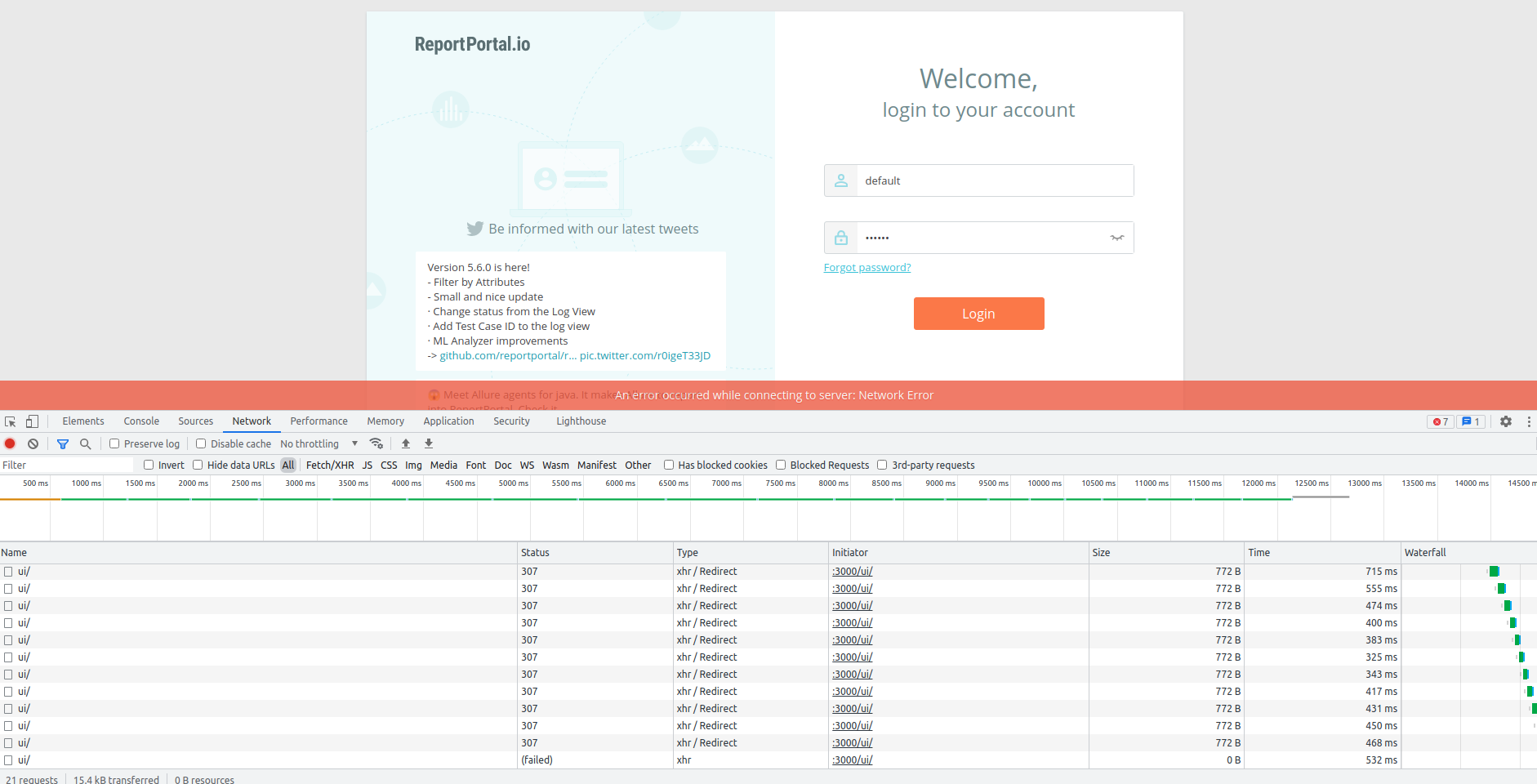Screen dimensions: 1537x784
Task: Click the 5000 ms timeline marker
Action: pos(513,483)
